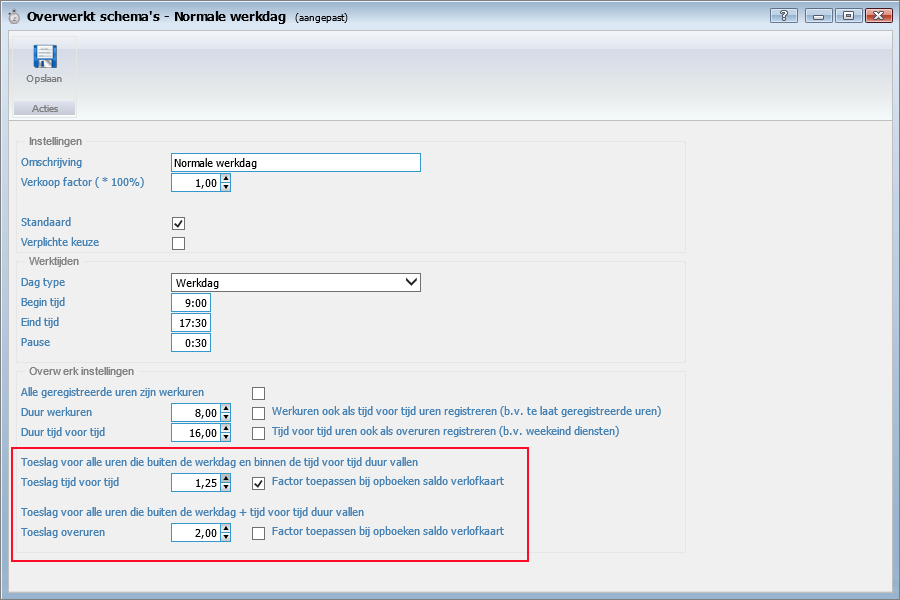Select the Eind tijd field
The width and height of the screenshot is (900, 600).
190,323
